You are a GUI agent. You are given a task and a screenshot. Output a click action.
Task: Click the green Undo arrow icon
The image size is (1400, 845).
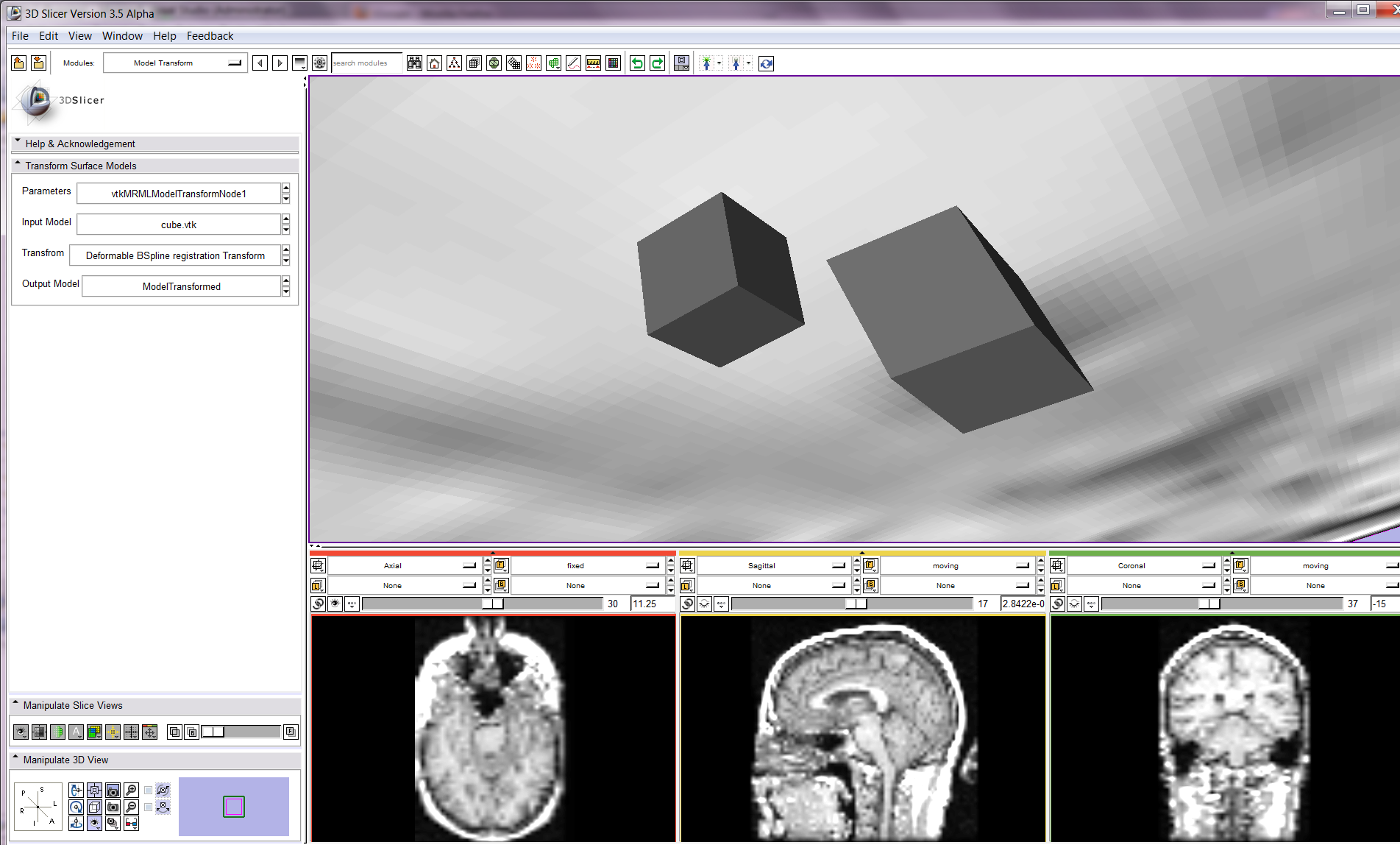coord(637,63)
